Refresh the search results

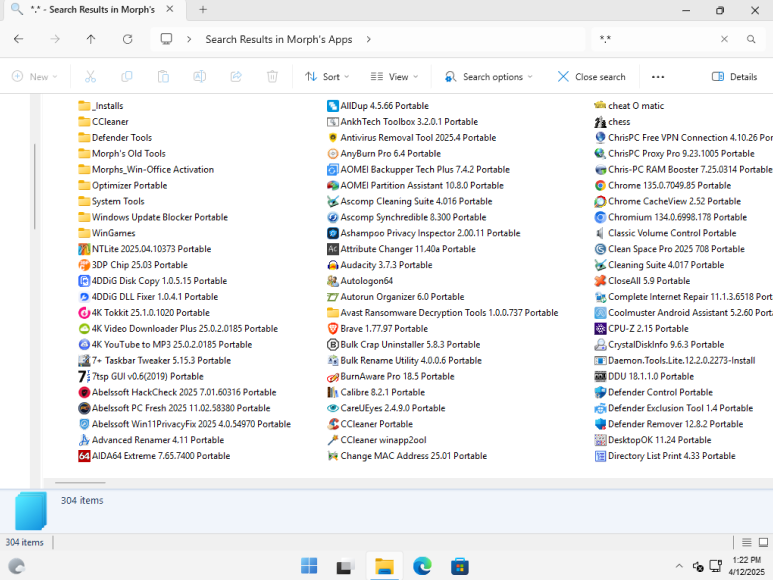coord(128,39)
